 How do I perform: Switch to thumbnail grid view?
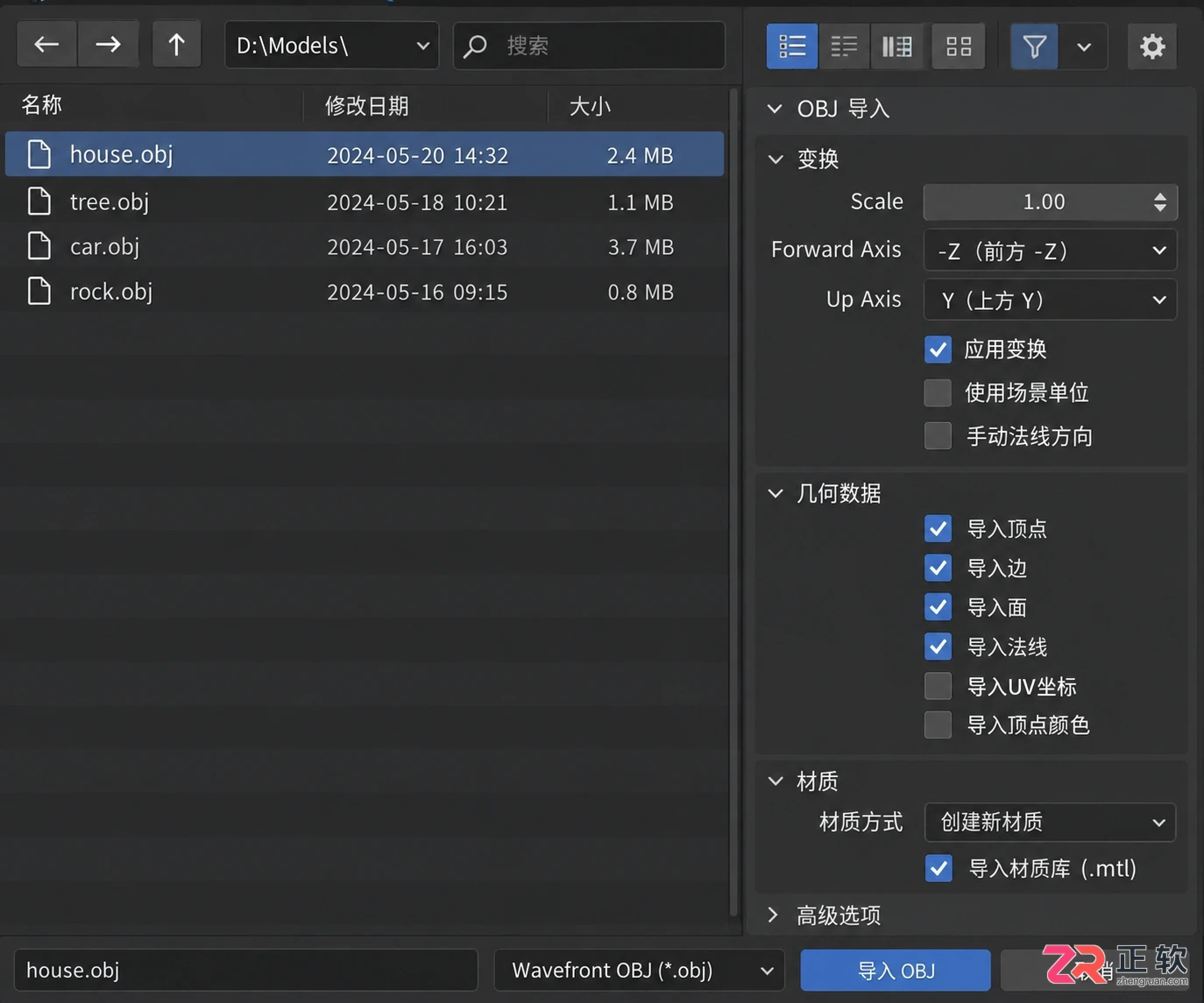click(959, 46)
